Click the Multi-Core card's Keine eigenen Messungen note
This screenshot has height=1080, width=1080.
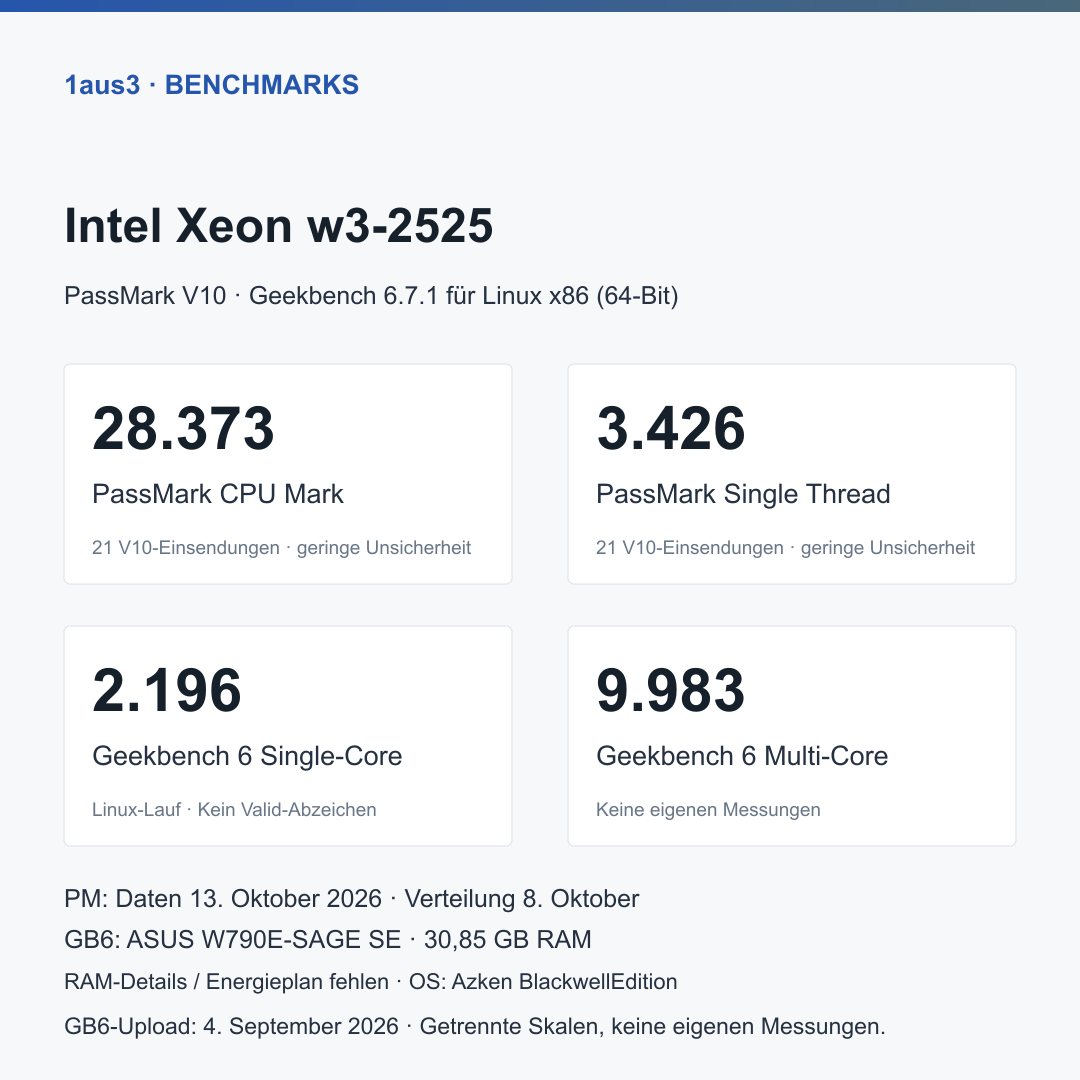coord(708,809)
